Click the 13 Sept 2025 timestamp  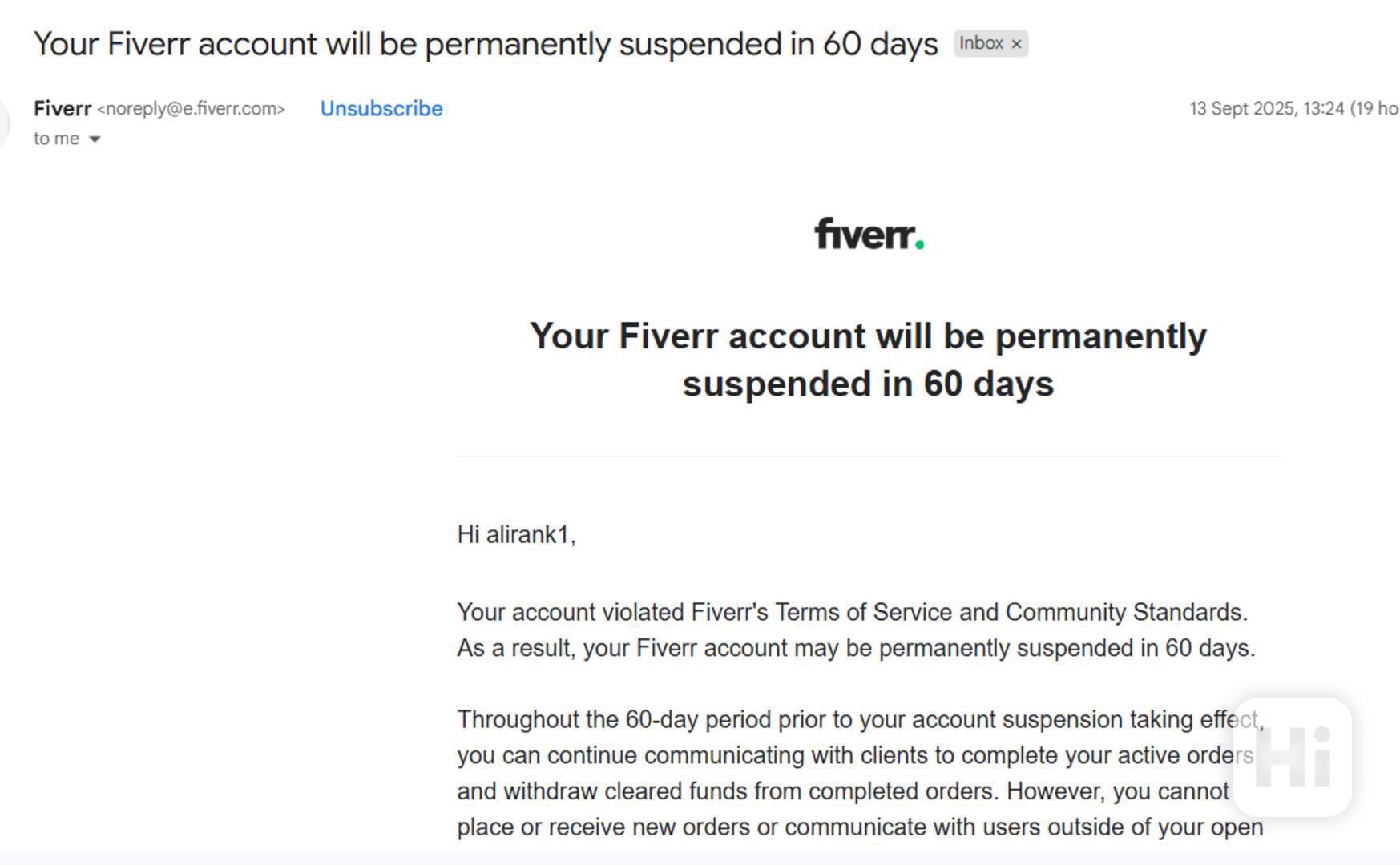[1293, 108]
